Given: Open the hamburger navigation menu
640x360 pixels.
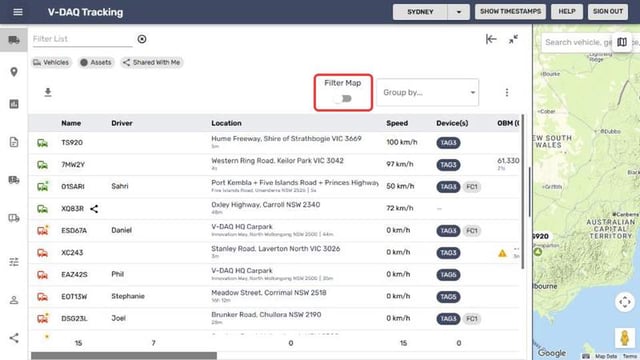Looking at the screenshot, I should 18,12.
